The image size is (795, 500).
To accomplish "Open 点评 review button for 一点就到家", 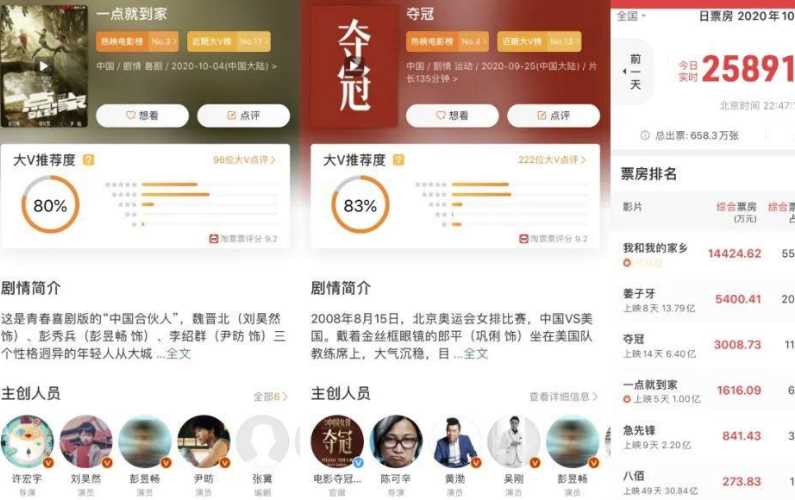I will (x=243, y=116).
